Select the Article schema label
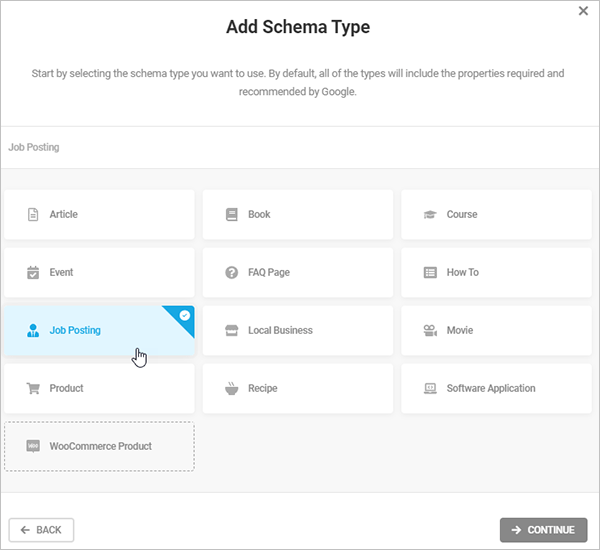Screen dimensions: 600x550 64,214
